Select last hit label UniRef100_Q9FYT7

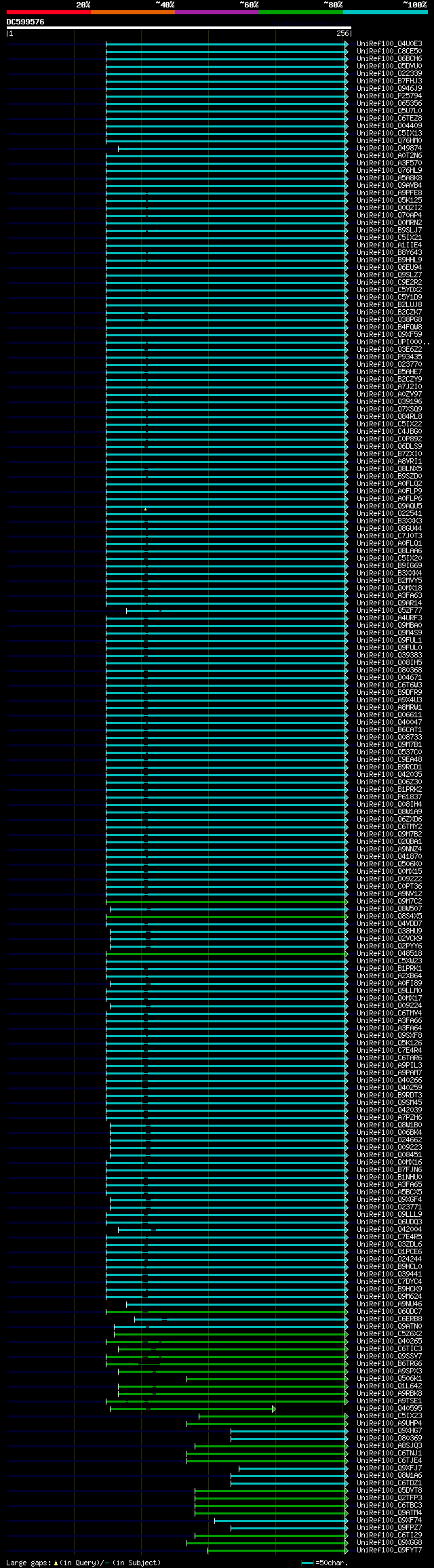(389, 1550)
